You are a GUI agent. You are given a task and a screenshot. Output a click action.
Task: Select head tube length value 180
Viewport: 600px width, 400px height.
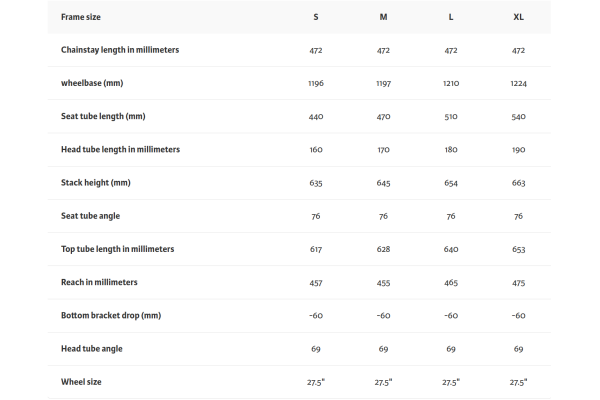[451, 150]
